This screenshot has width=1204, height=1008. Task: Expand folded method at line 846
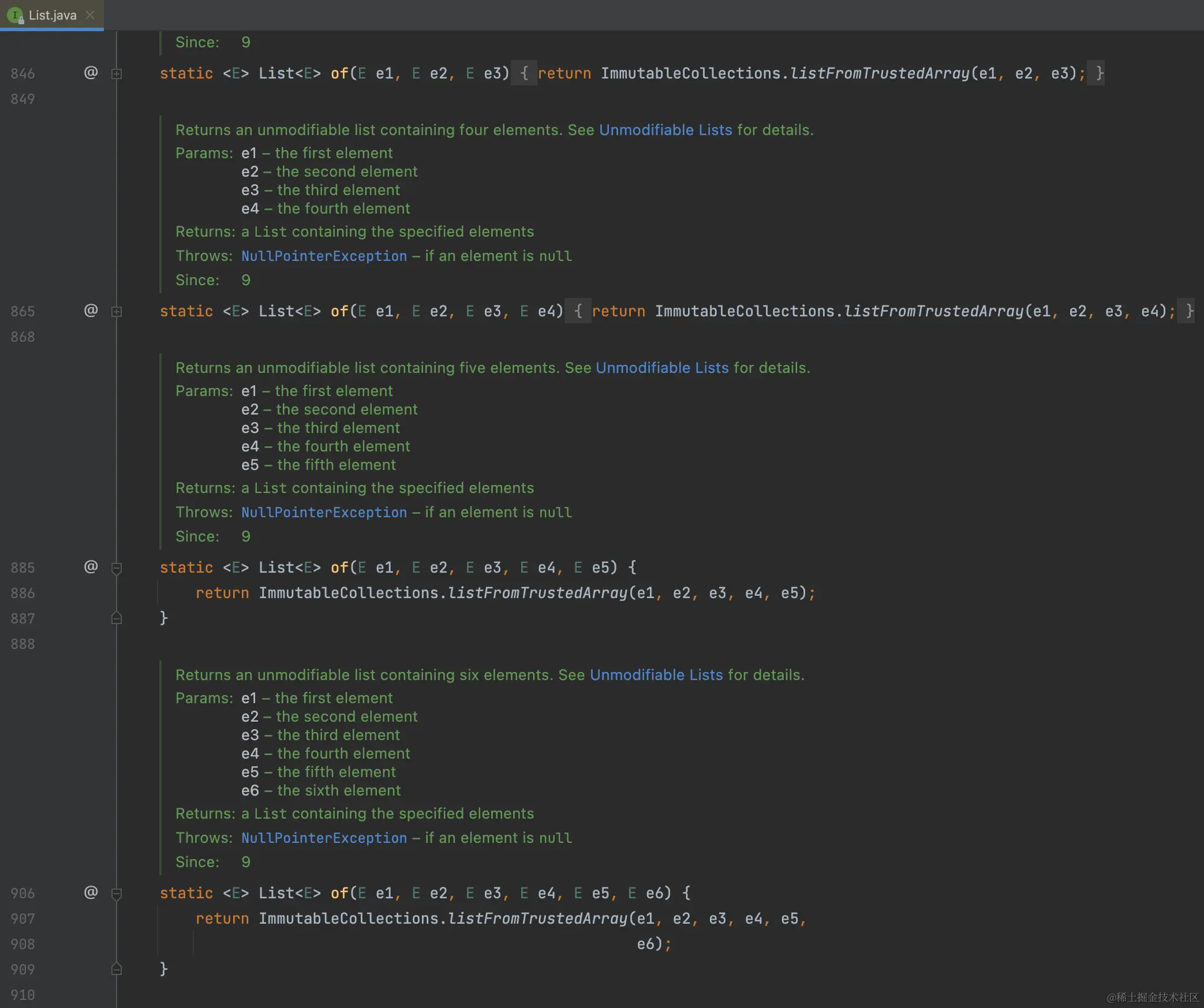click(x=117, y=74)
